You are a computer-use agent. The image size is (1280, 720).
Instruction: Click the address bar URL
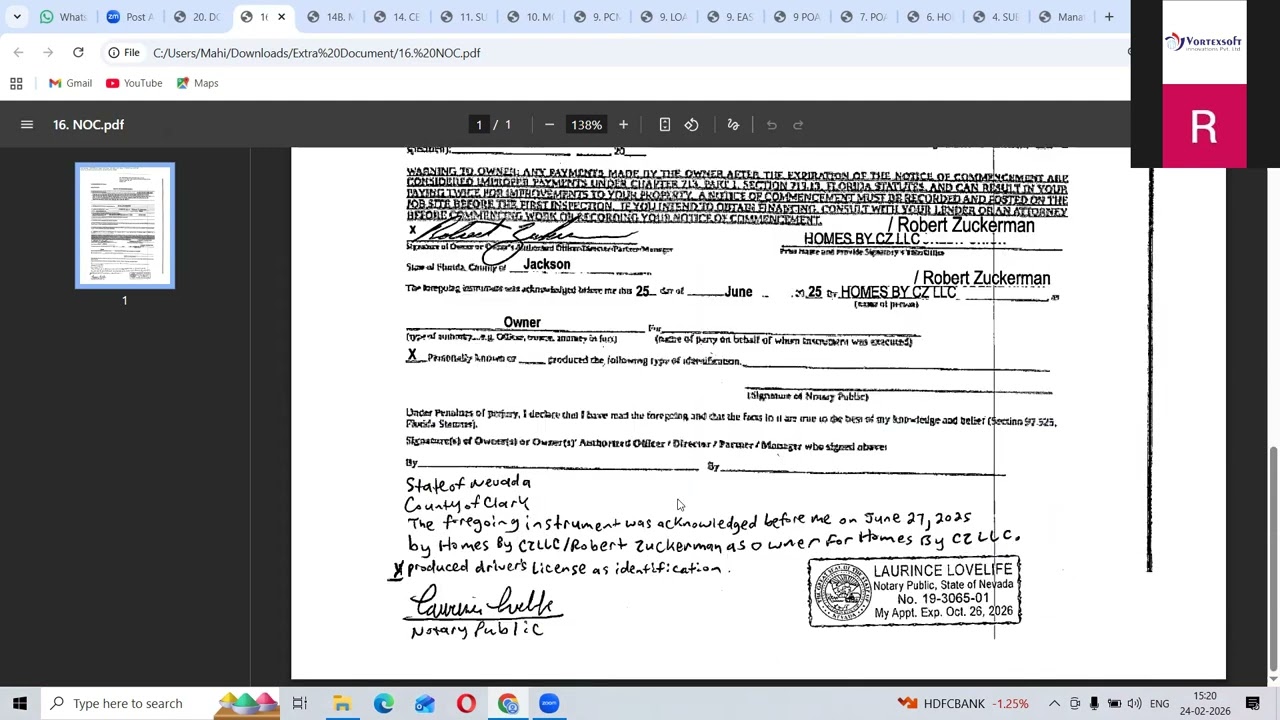[x=316, y=52]
